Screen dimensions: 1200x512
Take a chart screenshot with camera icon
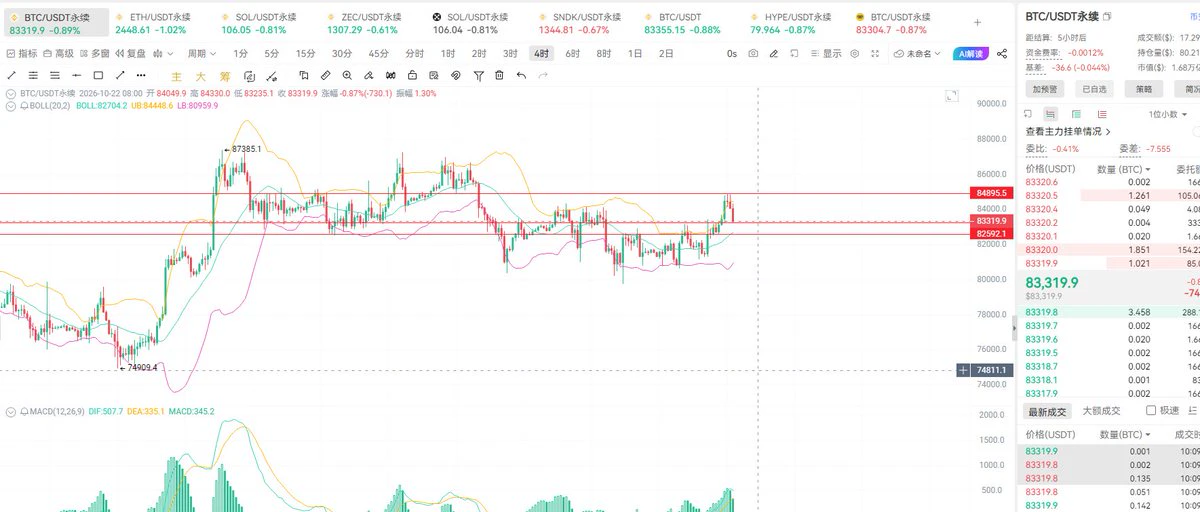(x=753, y=54)
